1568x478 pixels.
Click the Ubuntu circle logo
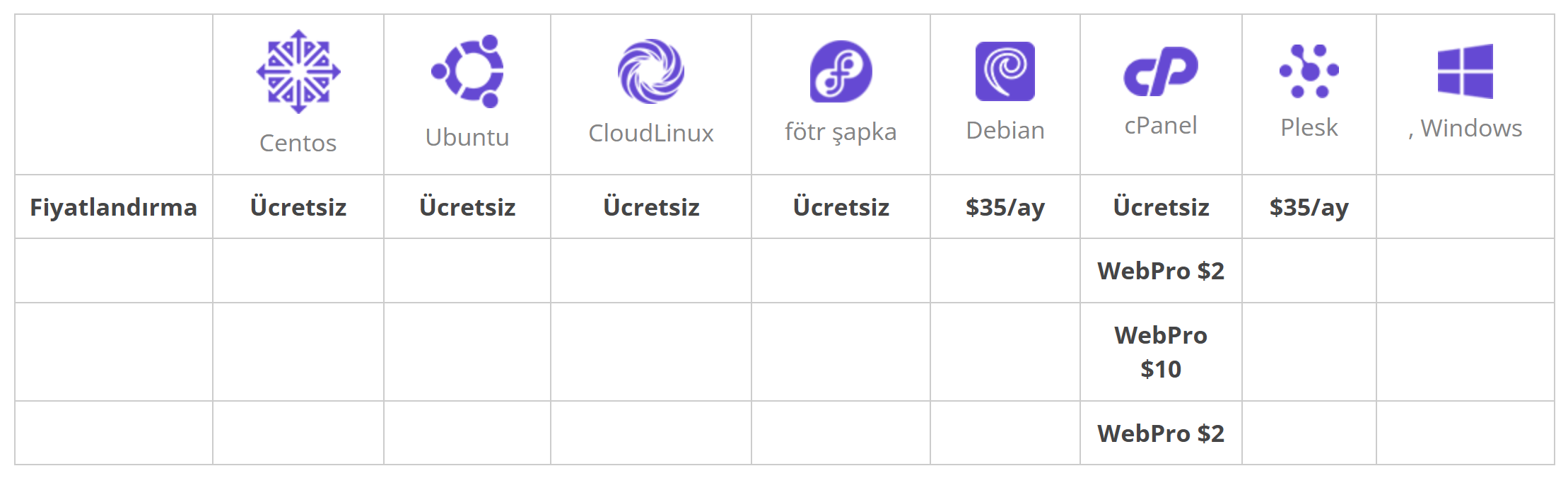(x=468, y=71)
